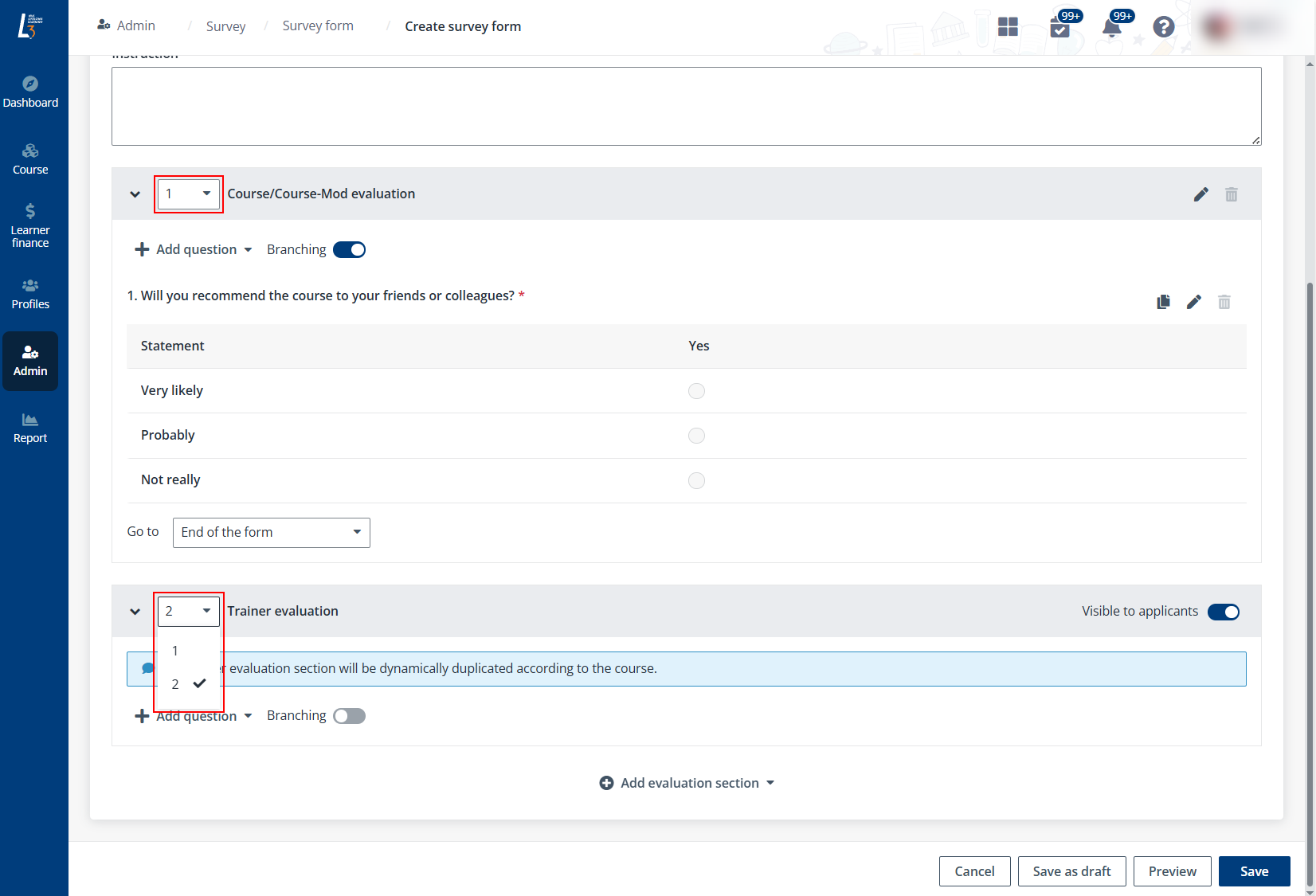The height and width of the screenshot is (896, 1316).
Task: Select 1 in the Trainer evaluation order dropdown
Action: pos(175,650)
